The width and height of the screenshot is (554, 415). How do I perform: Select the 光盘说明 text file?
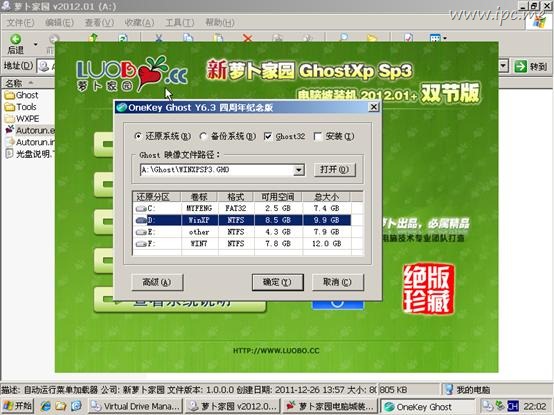pos(29,154)
